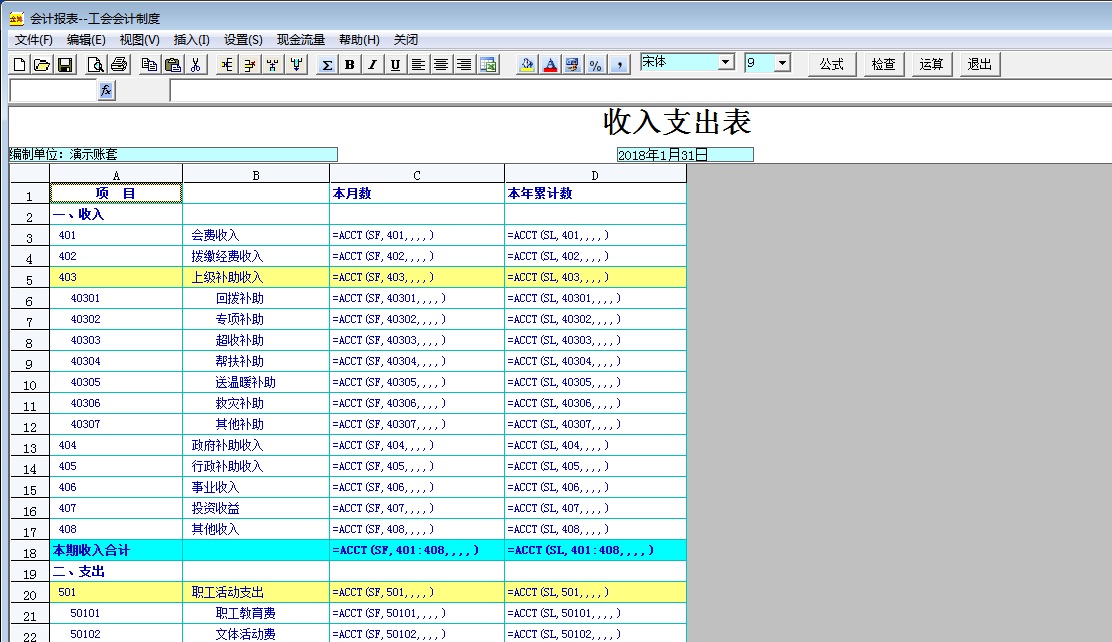The height and width of the screenshot is (642, 1112).
Task: Click the Open file folder icon
Action: (x=42, y=65)
